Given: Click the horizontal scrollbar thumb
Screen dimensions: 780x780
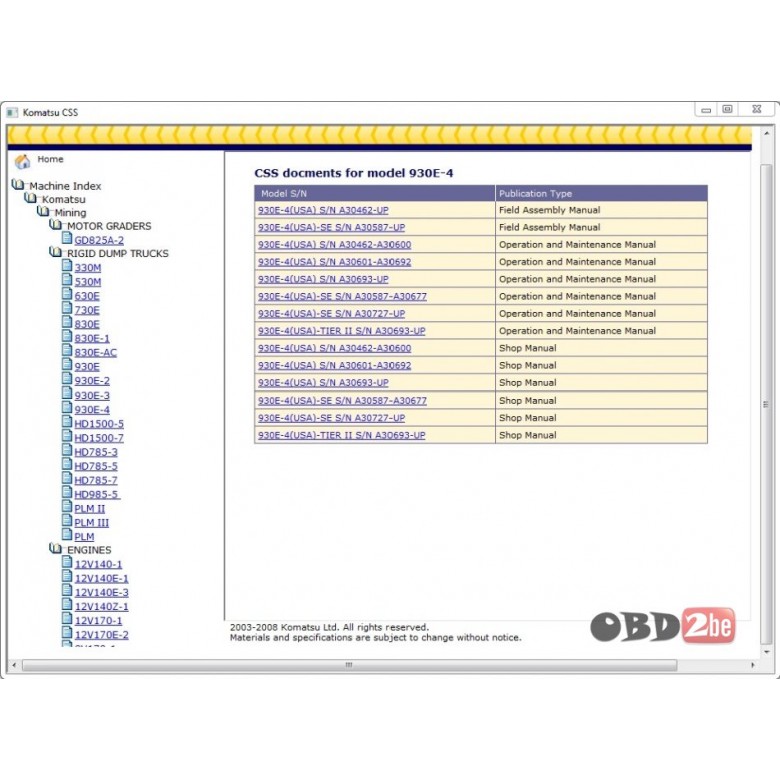Looking at the screenshot, I should pyautogui.click(x=349, y=665).
